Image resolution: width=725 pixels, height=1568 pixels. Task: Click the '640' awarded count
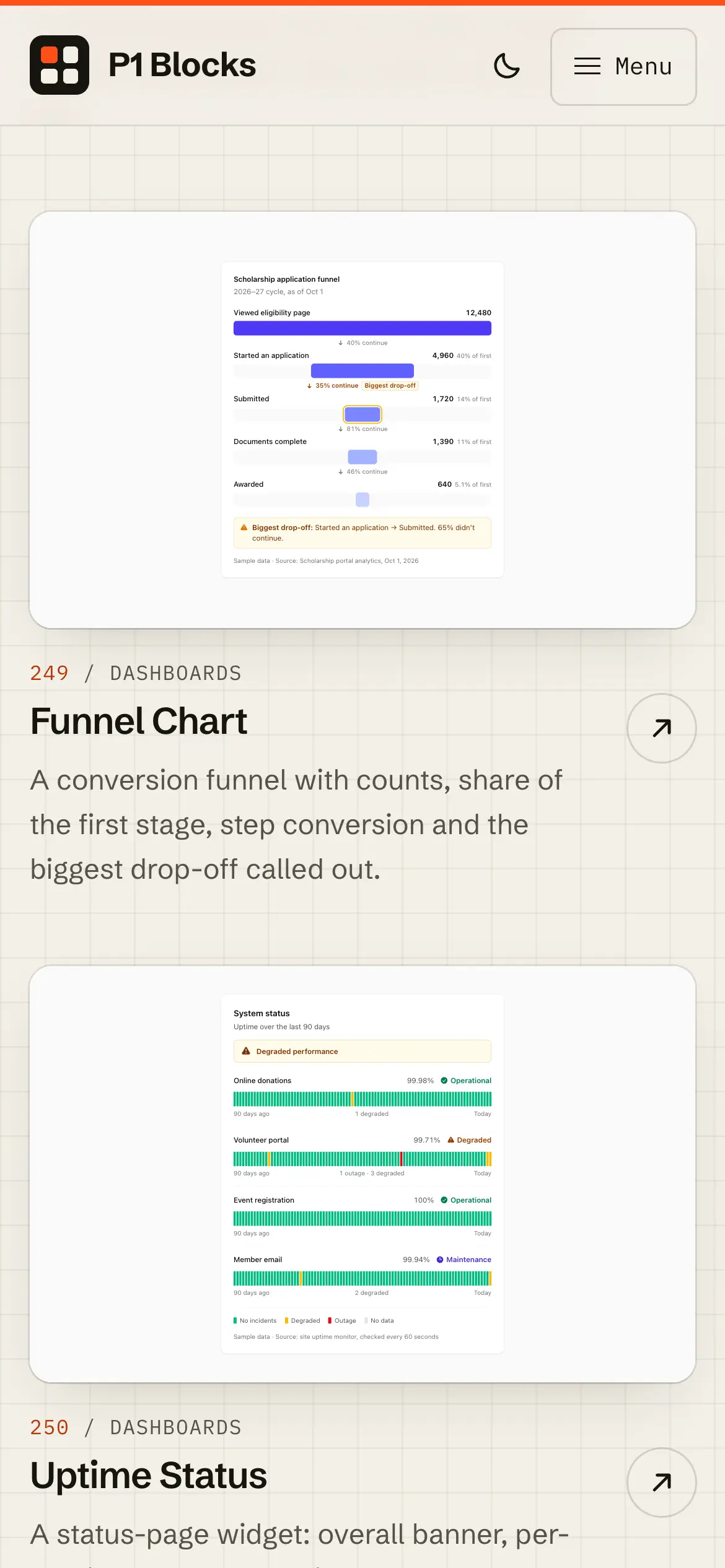444,484
